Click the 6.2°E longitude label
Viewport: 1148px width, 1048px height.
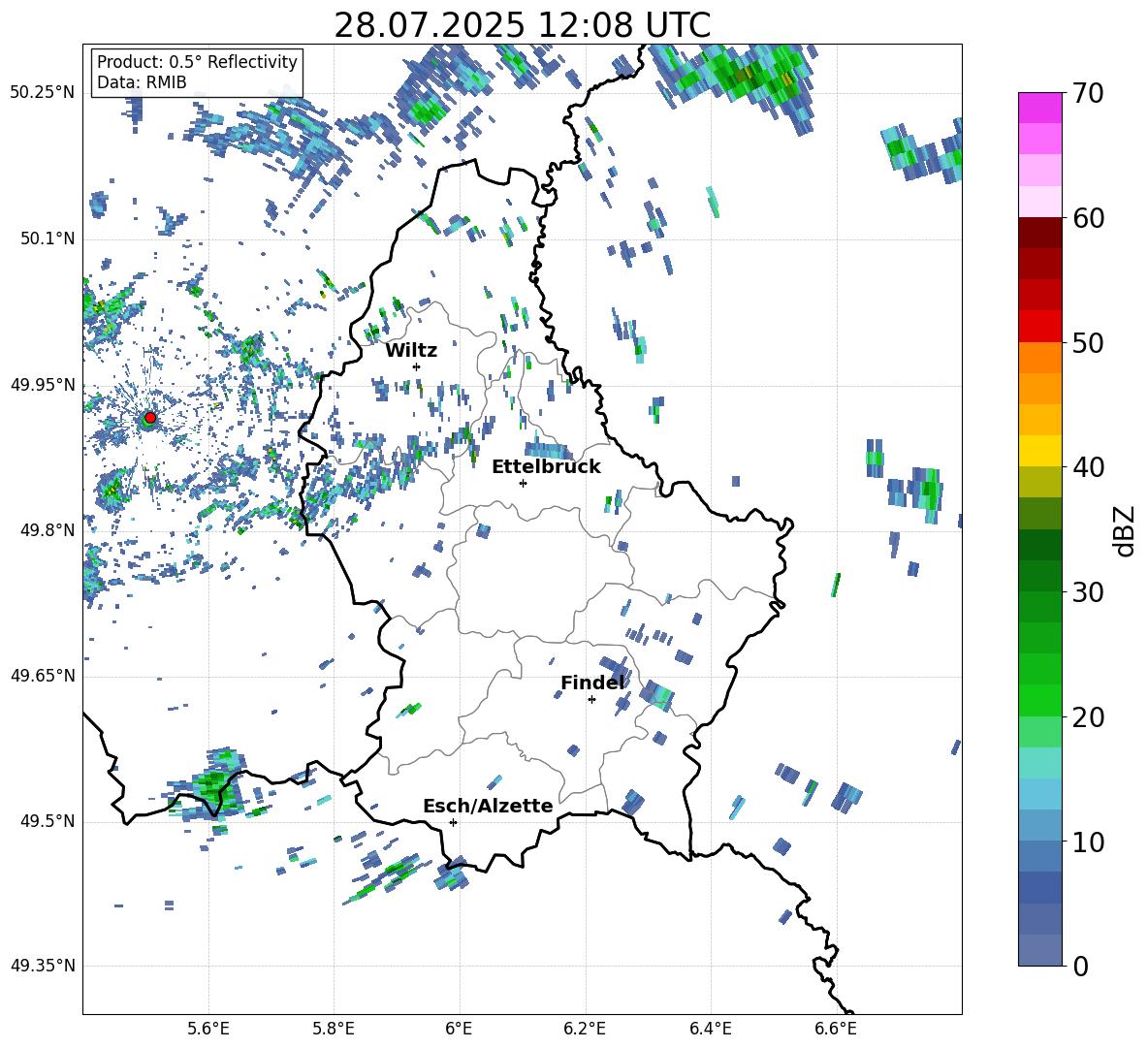coord(585,1029)
